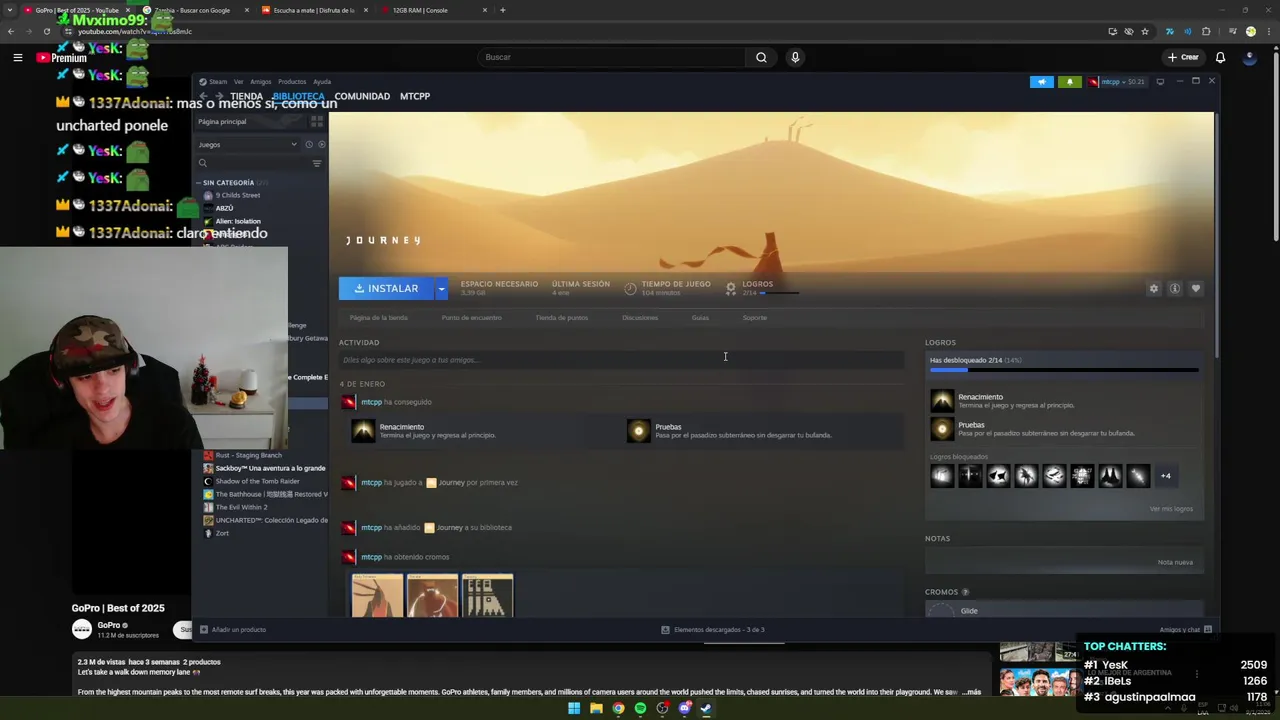Open Steam's Ayuda menu
This screenshot has height=720, width=1280.
tap(322, 82)
